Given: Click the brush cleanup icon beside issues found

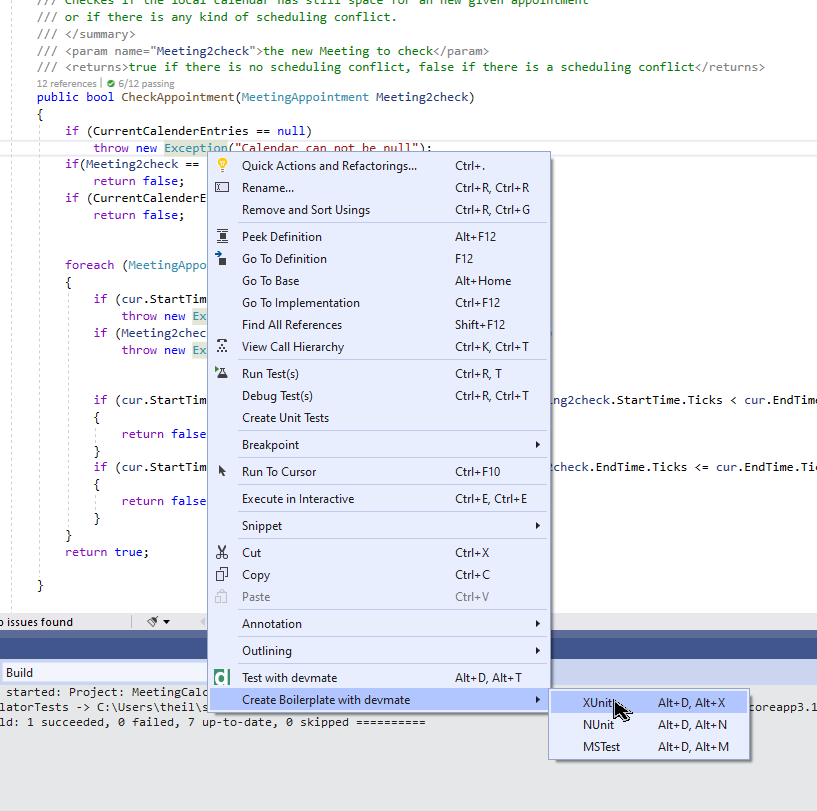Looking at the screenshot, I should click(152, 621).
